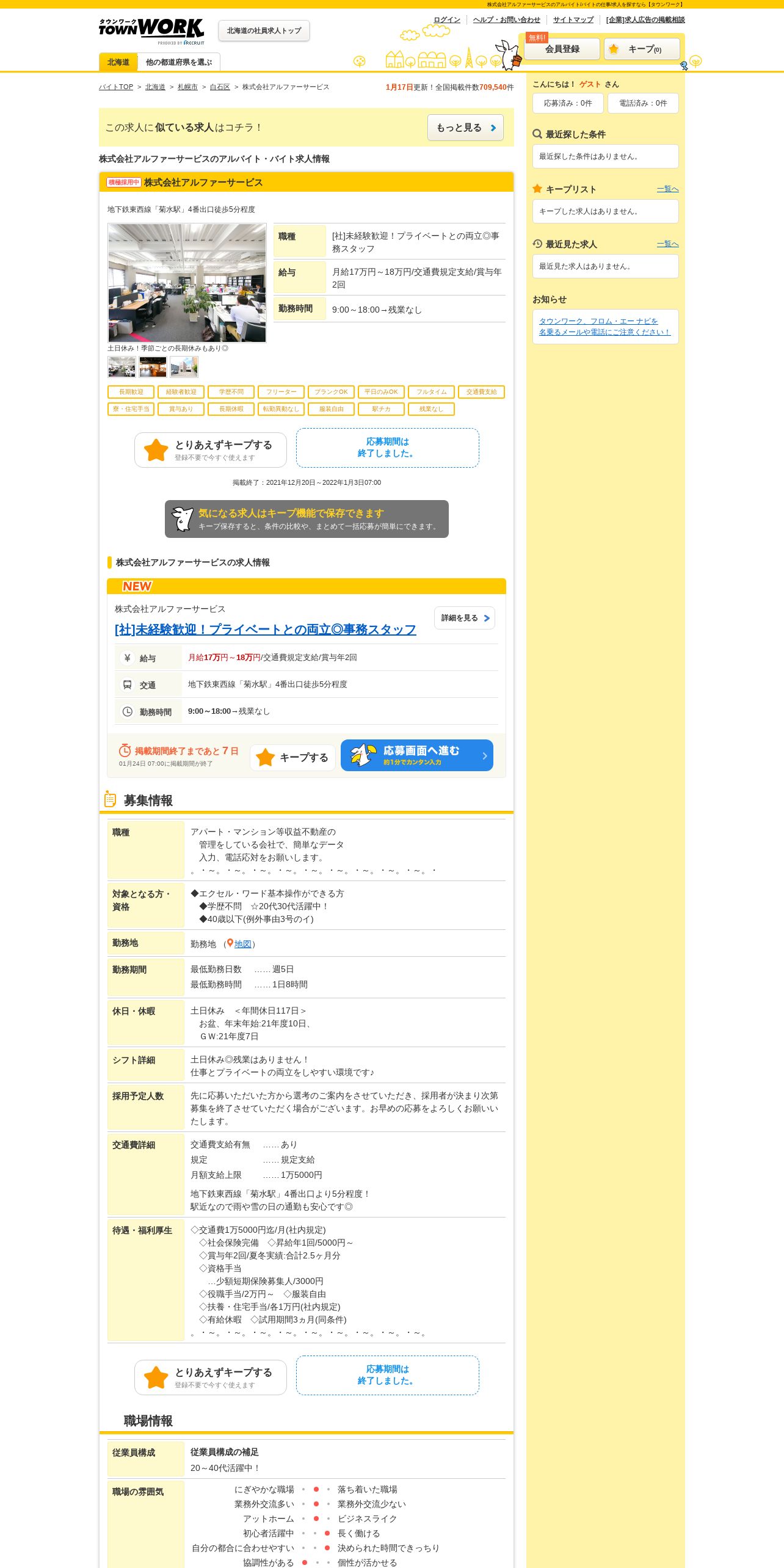Image resolution: width=784 pixels, height=1568 pixels.
Task: Click the large office photo
Action: 187,283
